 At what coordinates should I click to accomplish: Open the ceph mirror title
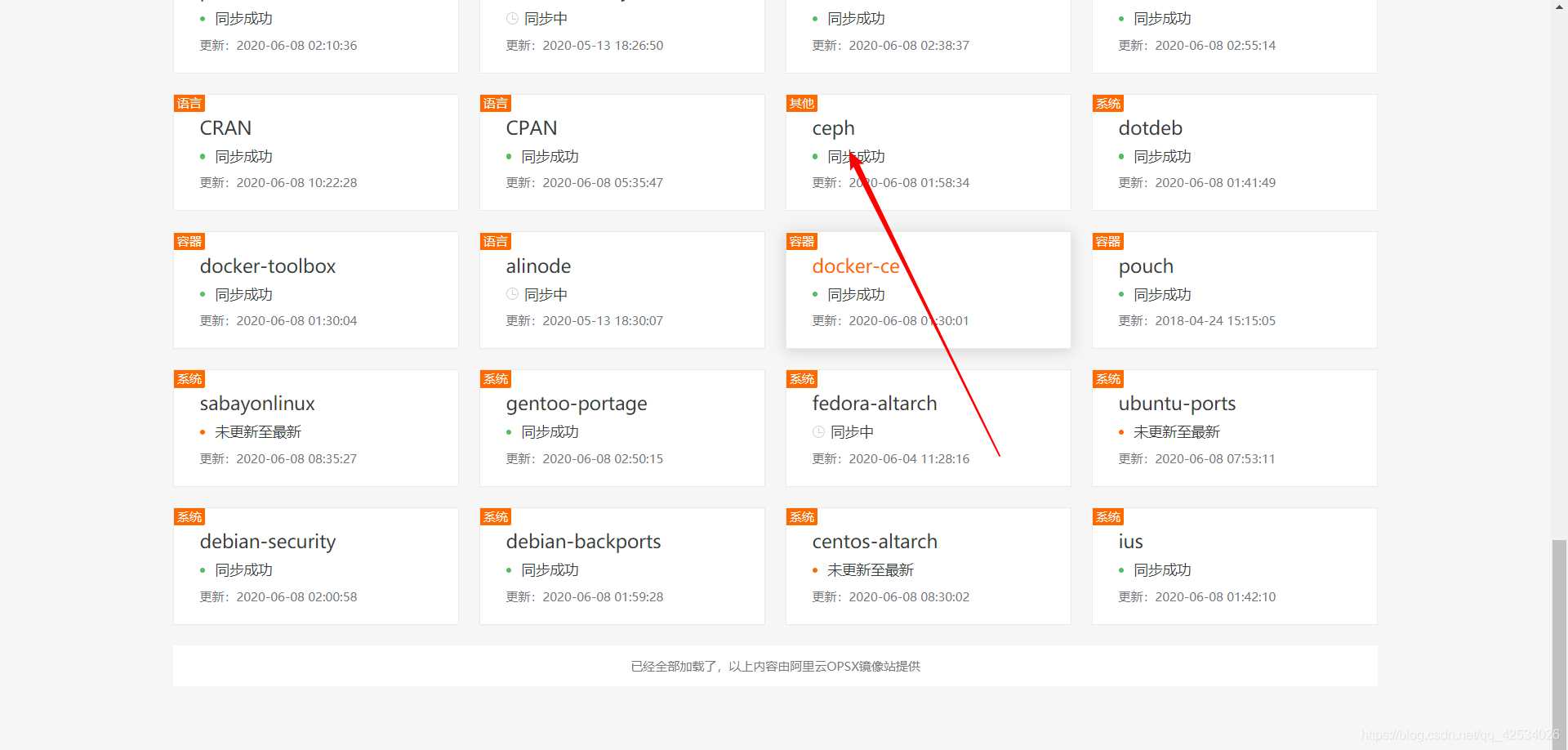point(833,129)
